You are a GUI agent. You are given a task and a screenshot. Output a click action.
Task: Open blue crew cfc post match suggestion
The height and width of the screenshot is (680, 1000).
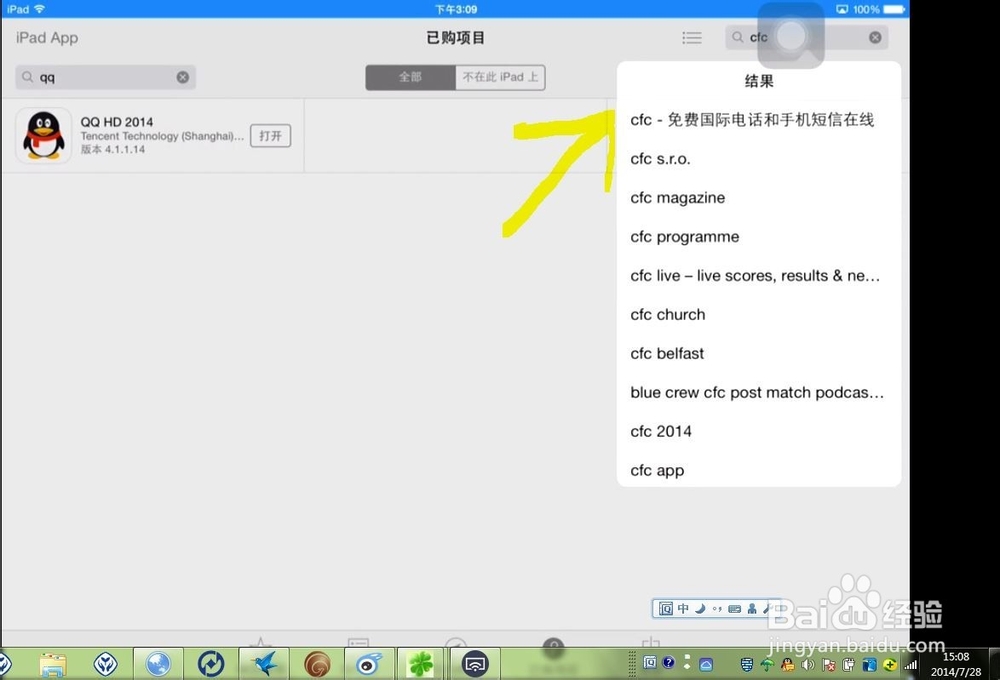point(758,392)
